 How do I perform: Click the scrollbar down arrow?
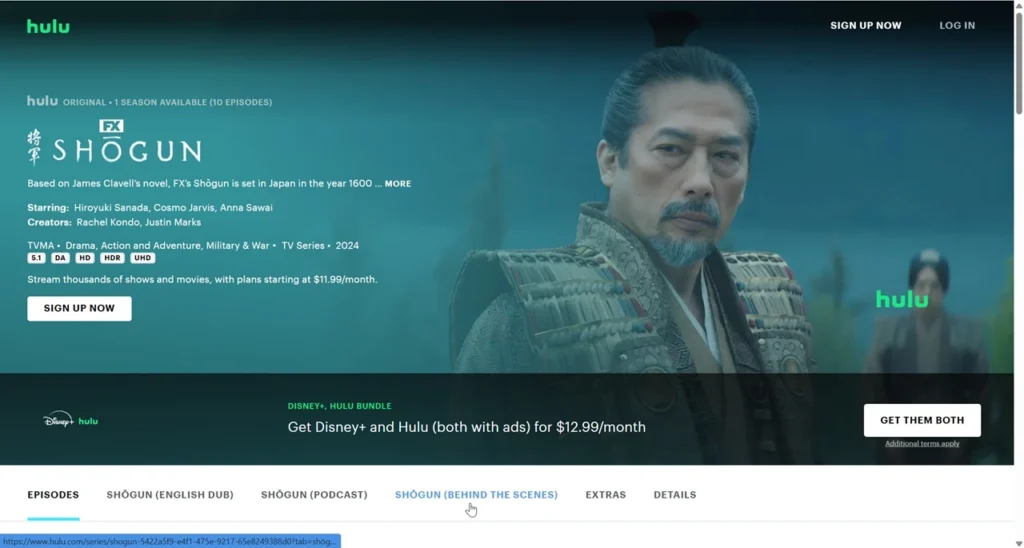1019,542
